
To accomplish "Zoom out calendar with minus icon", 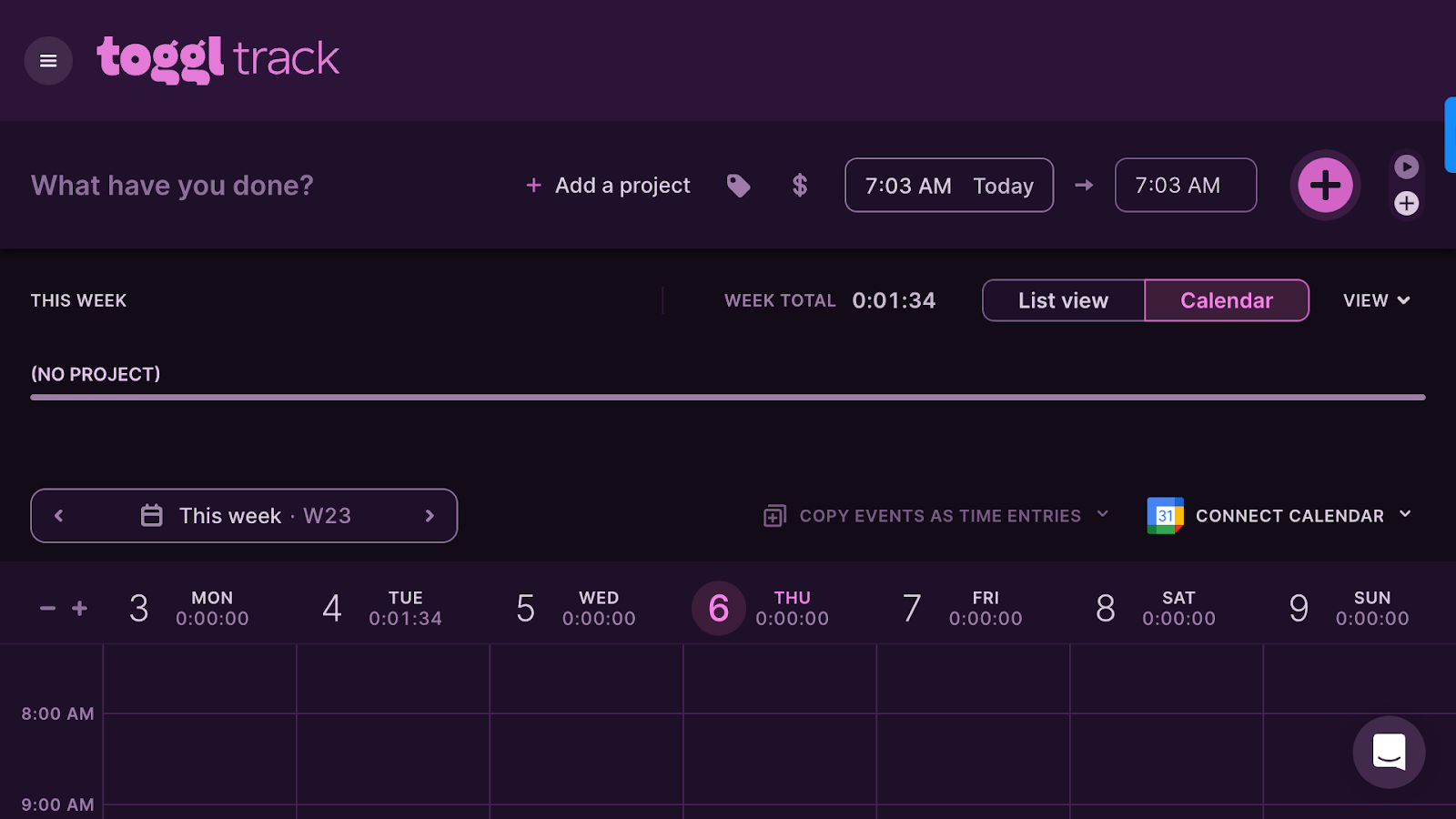I will (48, 608).
